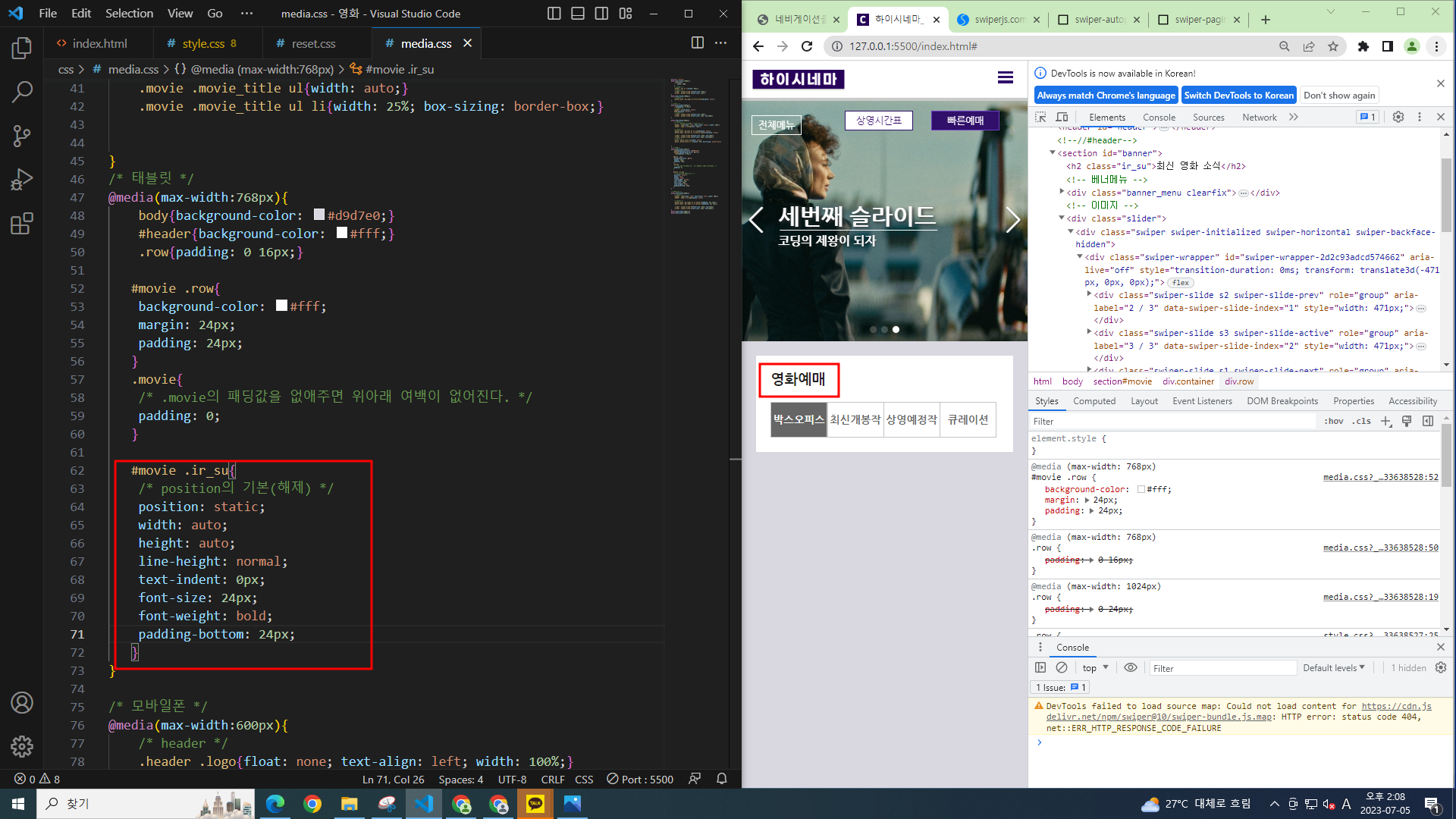Open the Extensions view

[21, 224]
